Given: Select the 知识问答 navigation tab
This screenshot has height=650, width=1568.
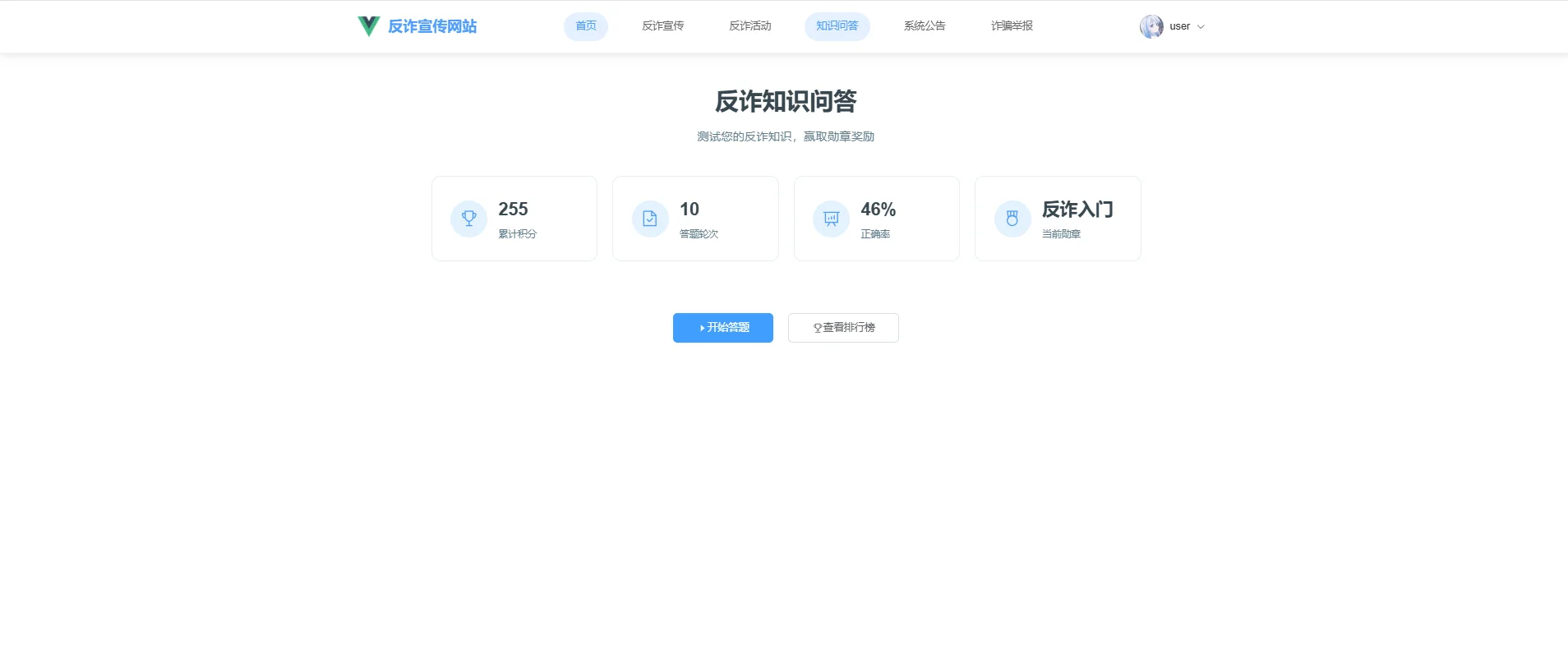Looking at the screenshot, I should 837,26.
